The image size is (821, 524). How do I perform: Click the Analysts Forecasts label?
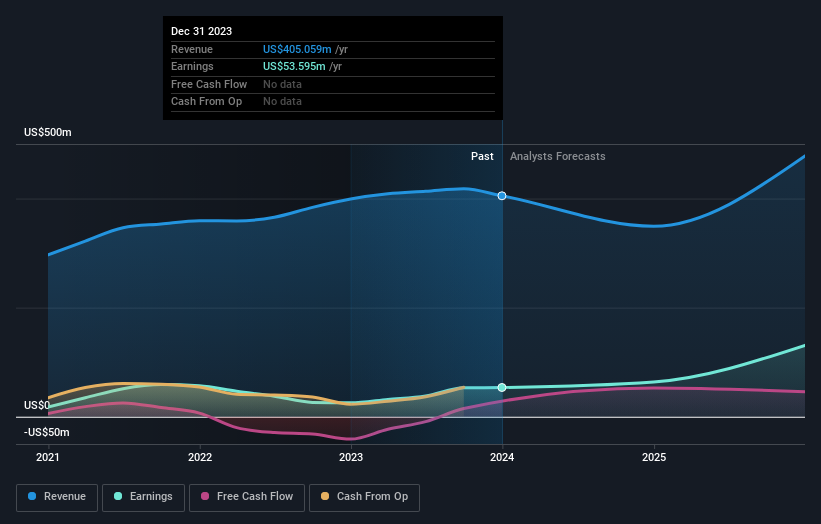558,157
